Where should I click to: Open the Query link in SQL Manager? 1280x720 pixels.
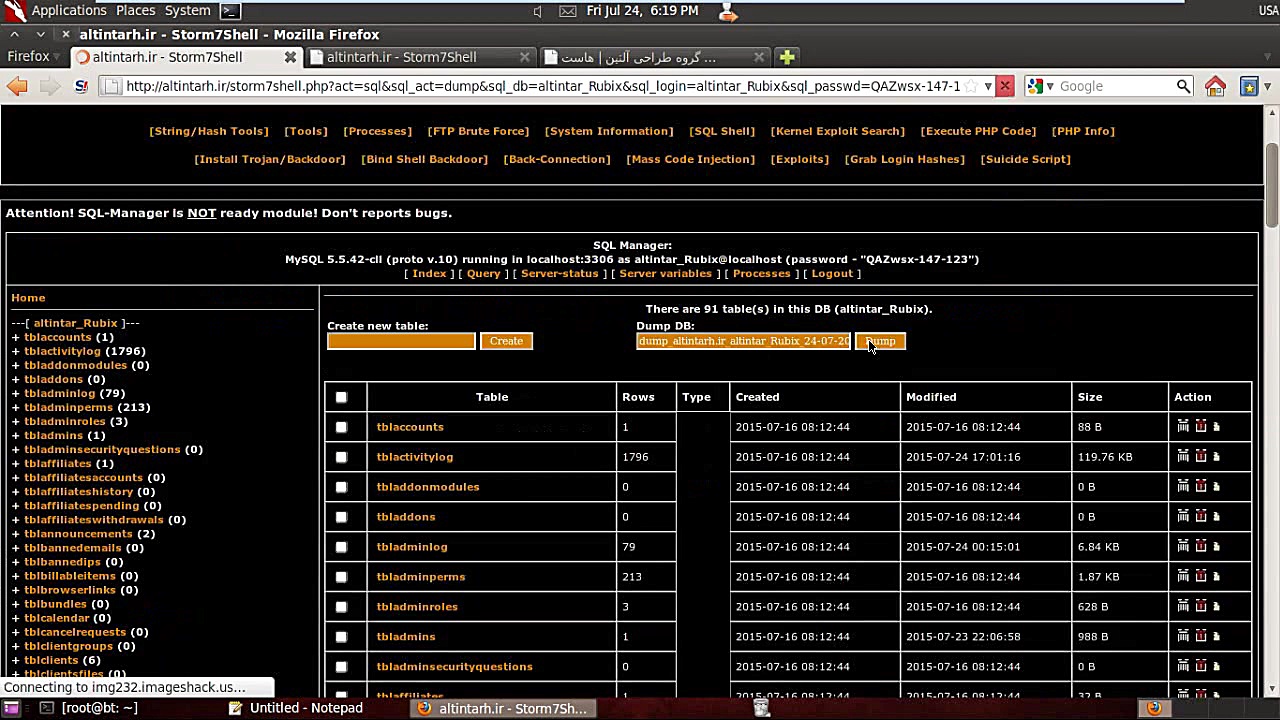point(483,273)
